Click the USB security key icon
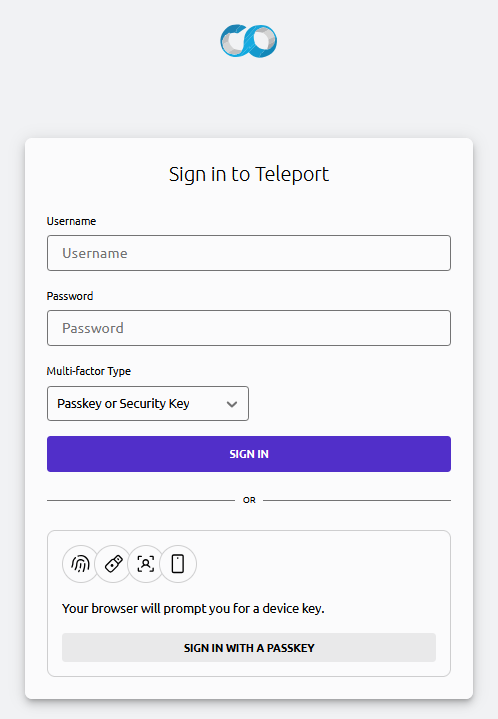This screenshot has width=498, height=719. point(113,564)
